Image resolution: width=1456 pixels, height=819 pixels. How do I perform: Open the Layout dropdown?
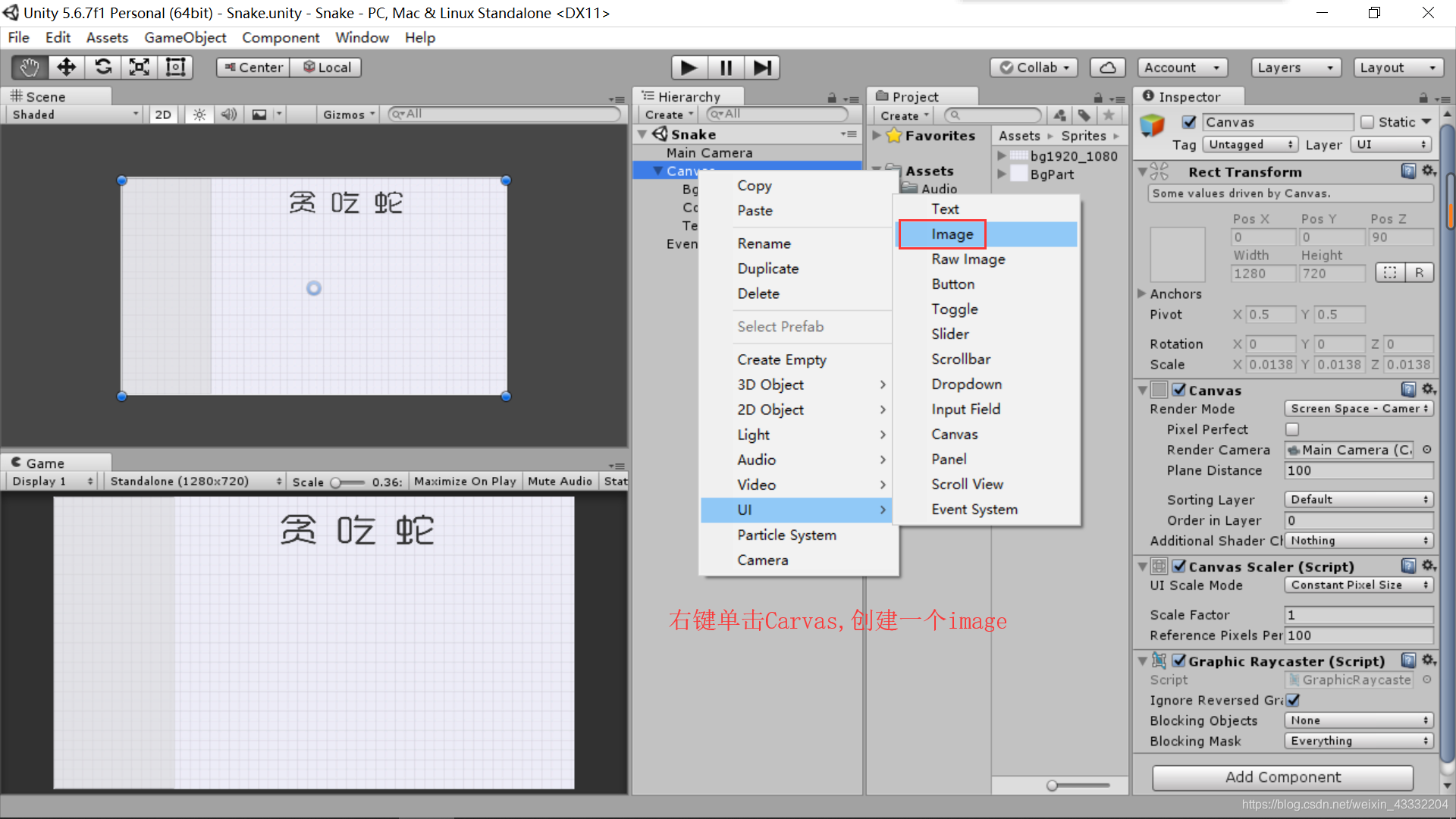(x=1398, y=67)
